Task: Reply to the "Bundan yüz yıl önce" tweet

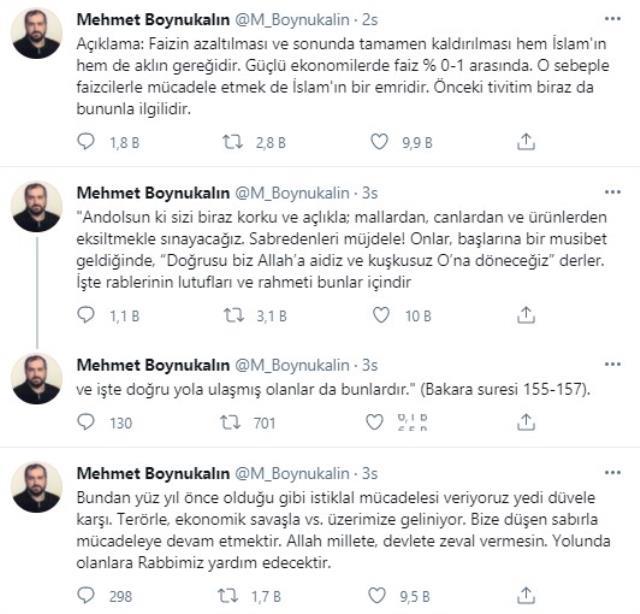Action: click(x=87, y=596)
